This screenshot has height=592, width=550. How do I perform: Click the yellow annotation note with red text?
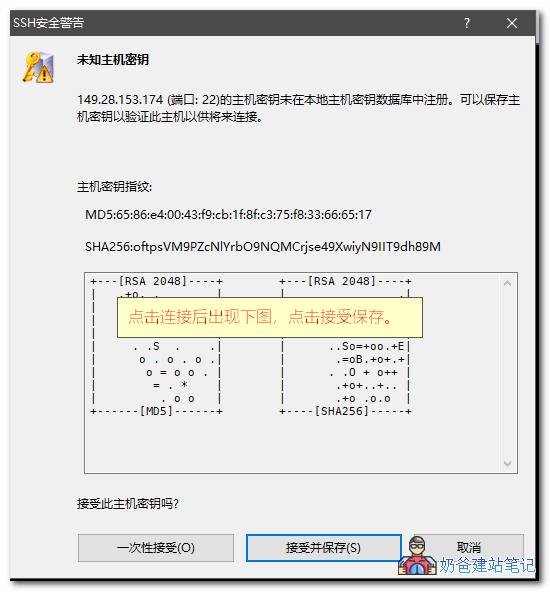click(x=270, y=317)
